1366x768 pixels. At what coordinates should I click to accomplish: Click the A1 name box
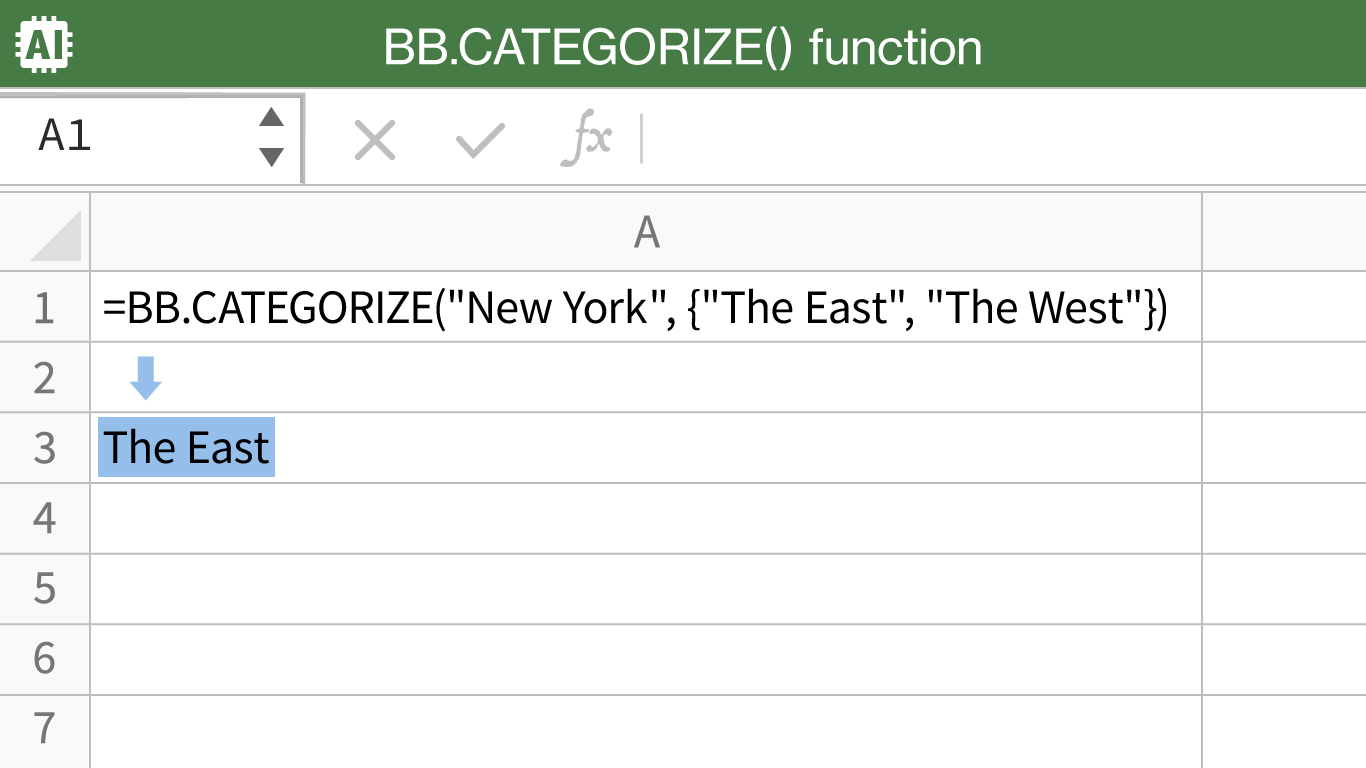pyautogui.click(x=130, y=137)
